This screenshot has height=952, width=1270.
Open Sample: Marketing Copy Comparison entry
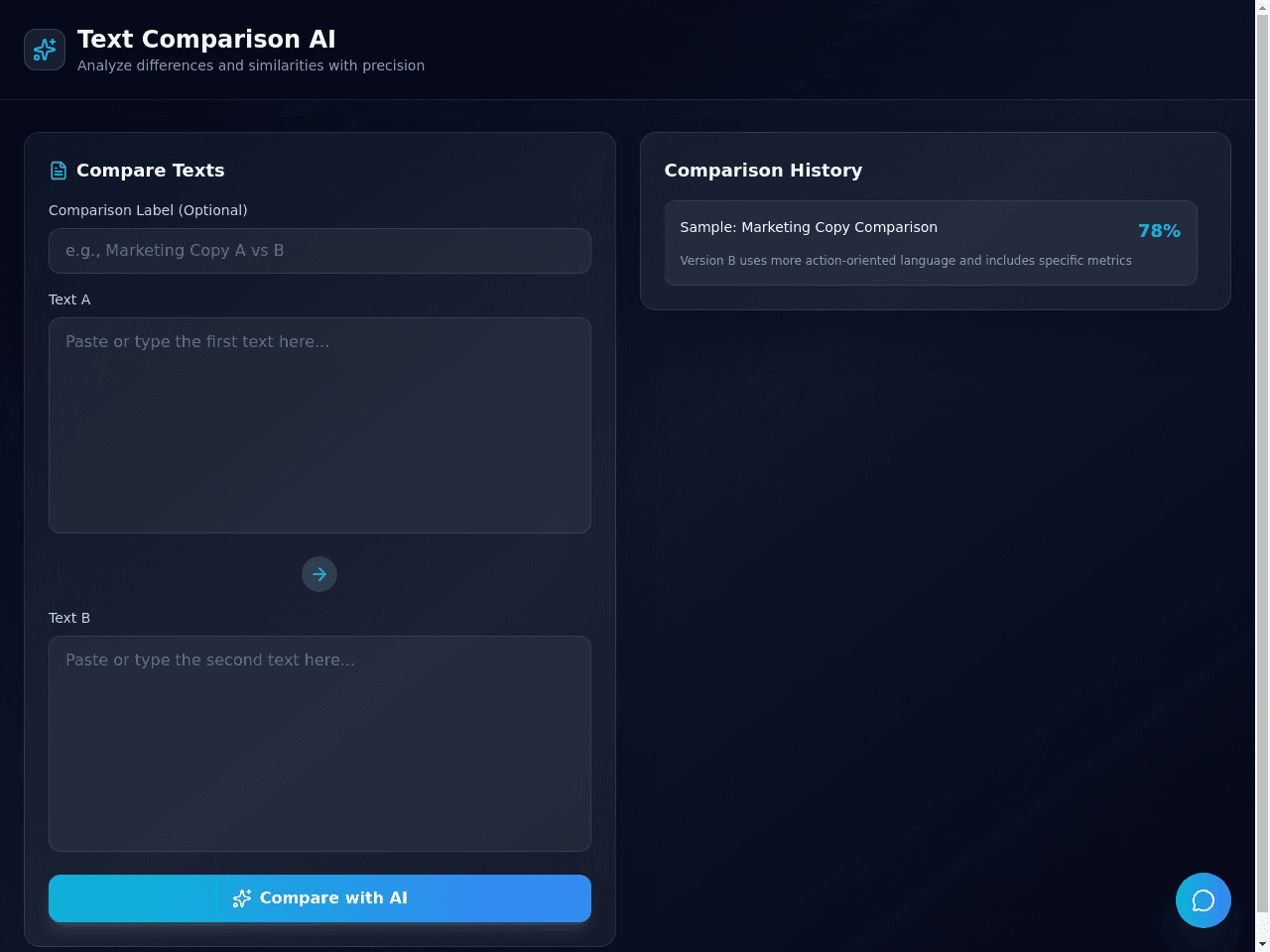(931, 243)
